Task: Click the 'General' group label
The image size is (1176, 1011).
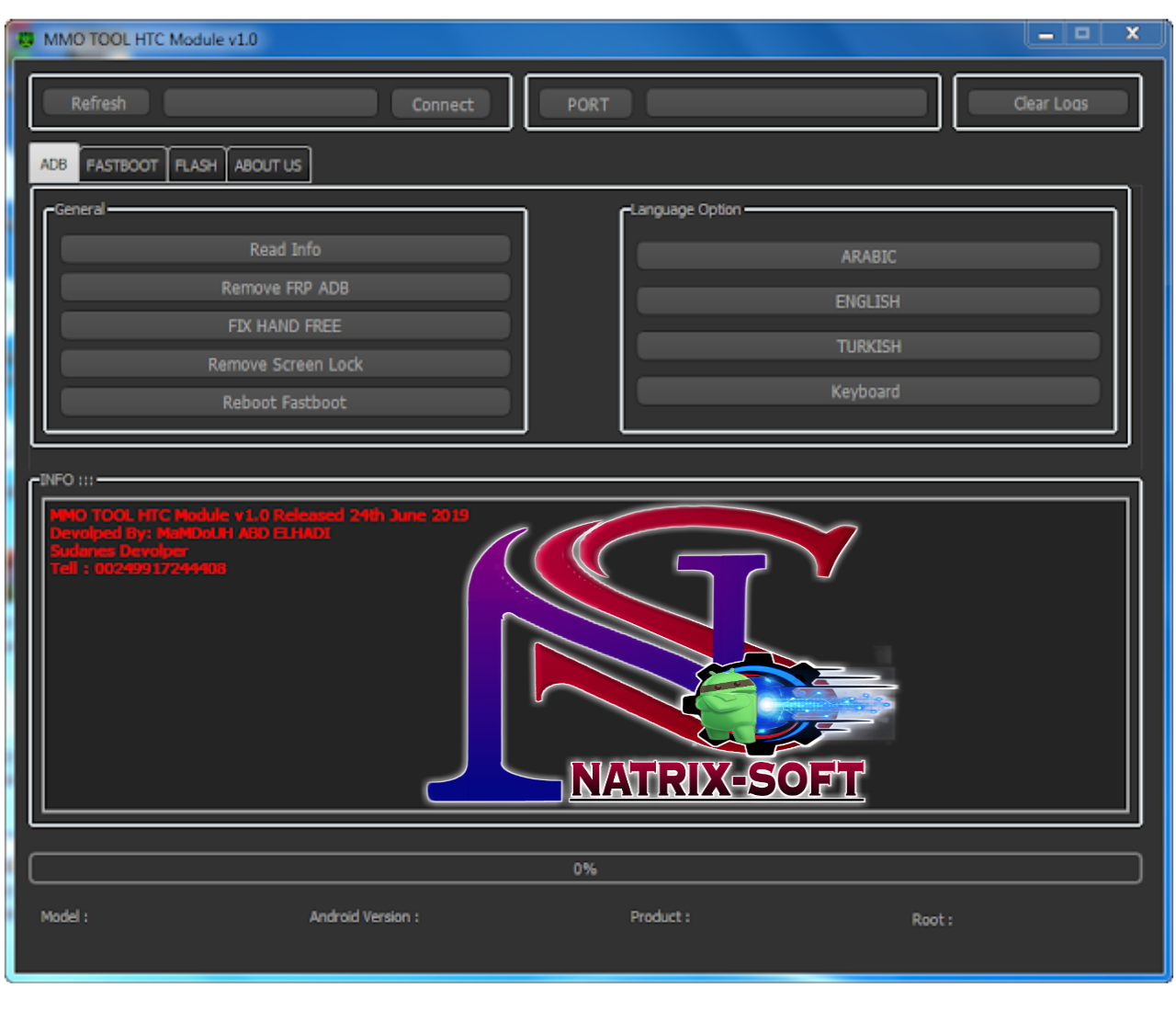Action: point(80,209)
